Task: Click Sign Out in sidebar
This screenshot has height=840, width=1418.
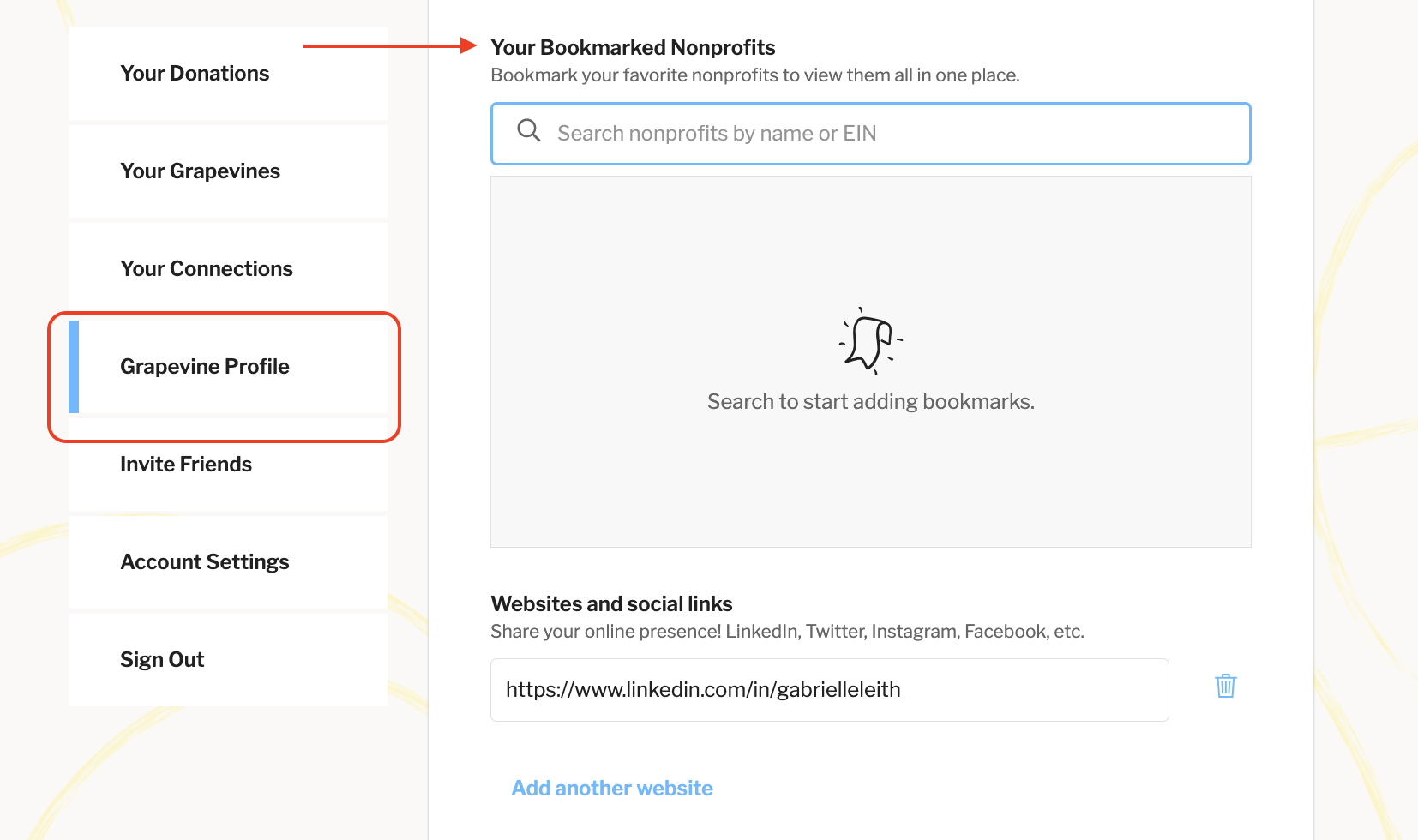Action: tap(162, 660)
